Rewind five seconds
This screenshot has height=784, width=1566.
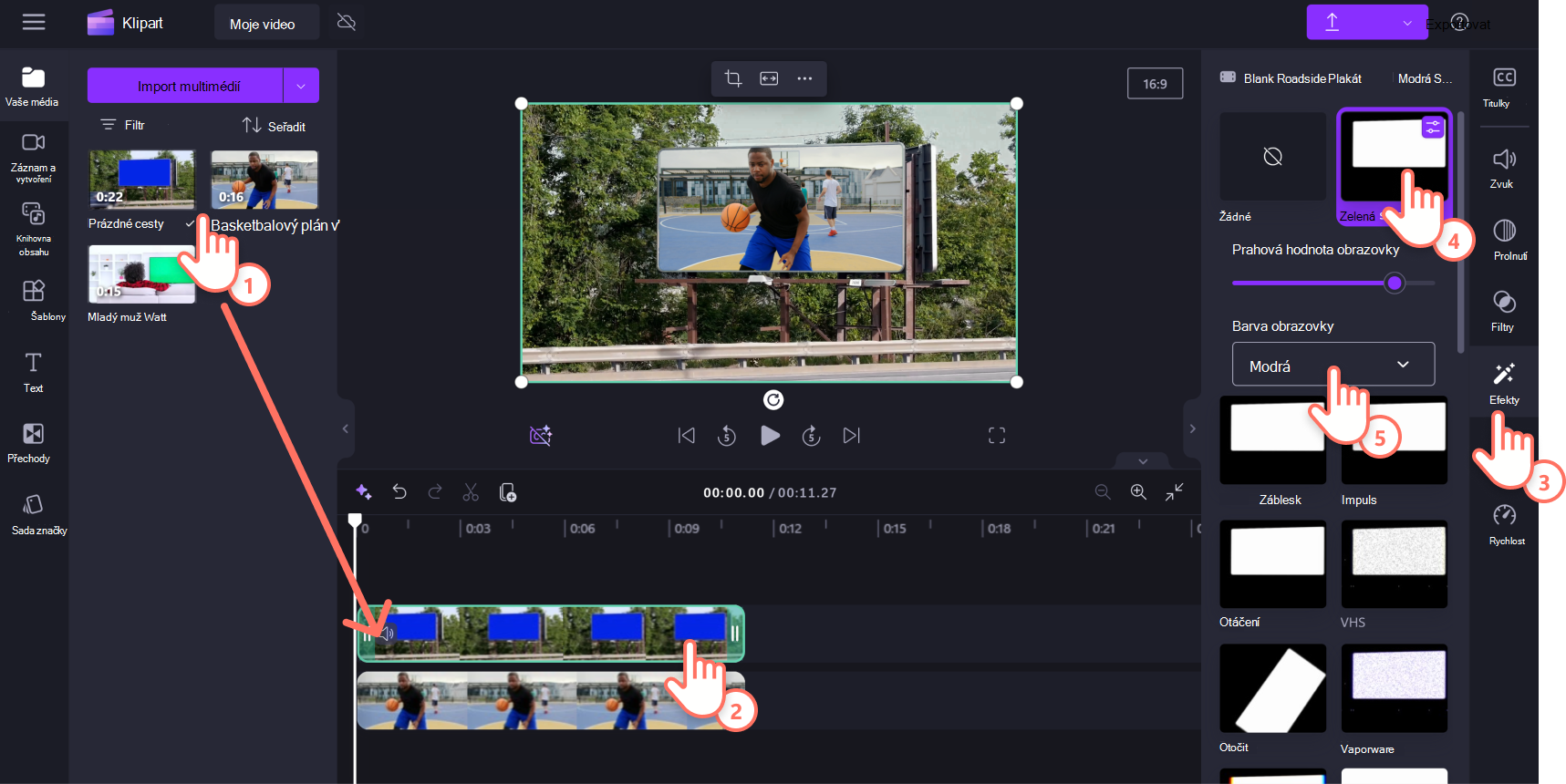[x=727, y=436]
